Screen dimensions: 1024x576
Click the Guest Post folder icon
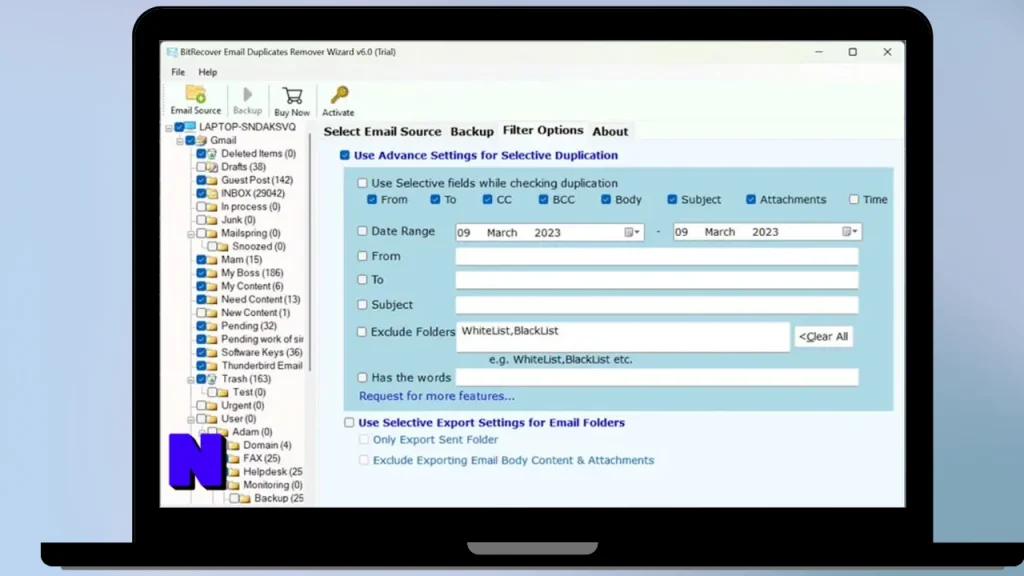(212, 180)
